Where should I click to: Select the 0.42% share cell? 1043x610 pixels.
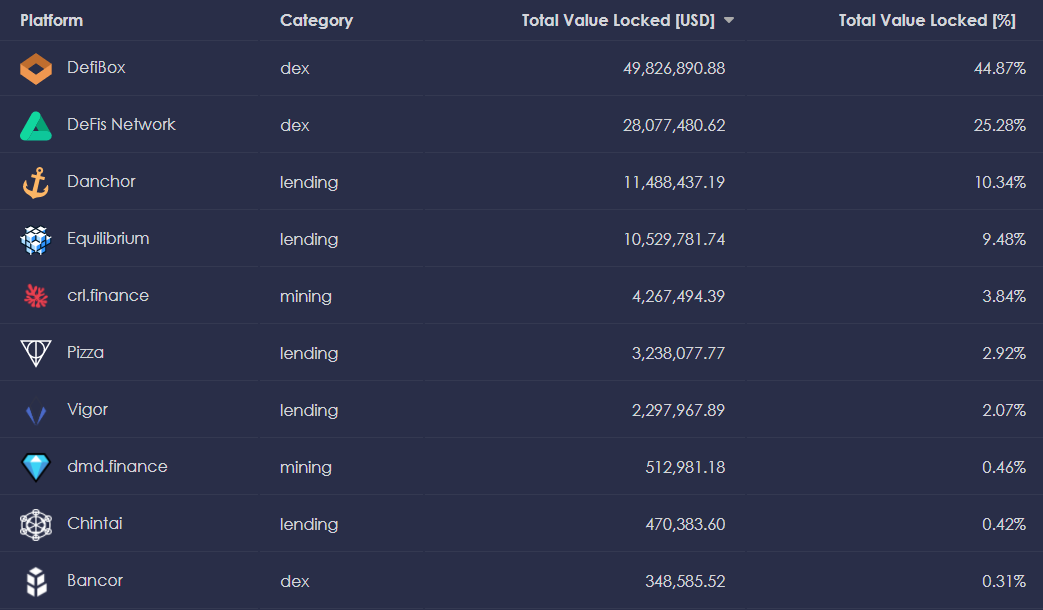(1004, 525)
